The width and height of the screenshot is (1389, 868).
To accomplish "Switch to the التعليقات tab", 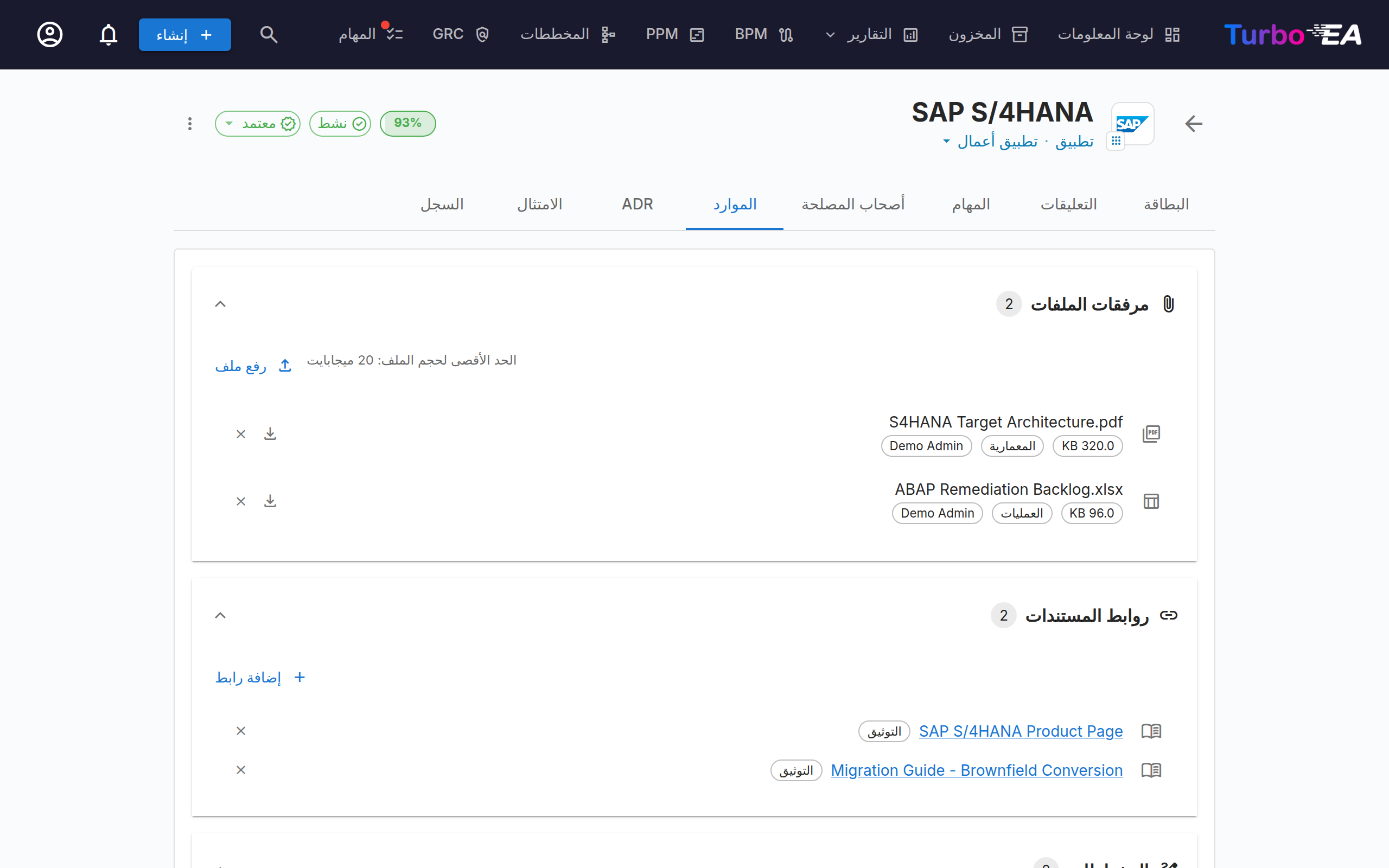I will click(x=1069, y=205).
